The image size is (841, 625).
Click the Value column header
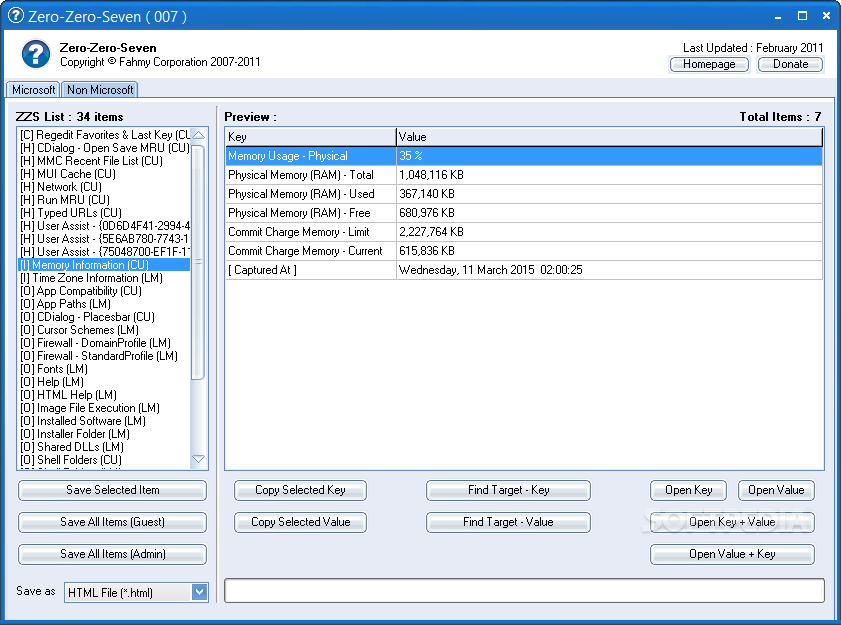pos(609,137)
